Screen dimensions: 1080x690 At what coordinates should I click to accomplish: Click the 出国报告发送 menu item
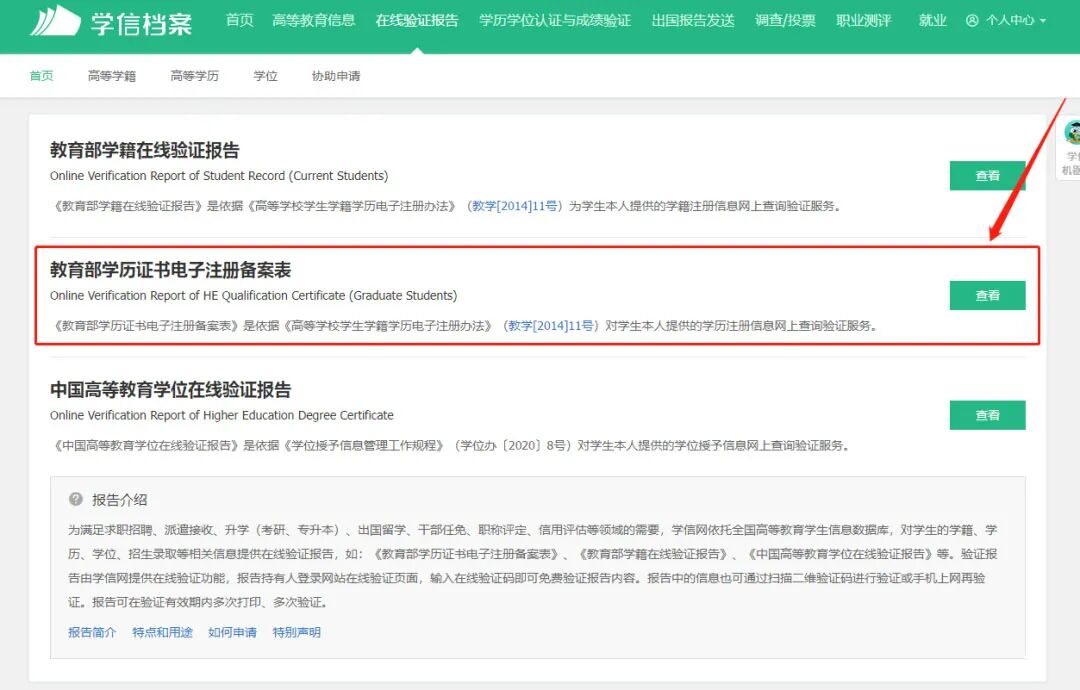click(x=691, y=19)
